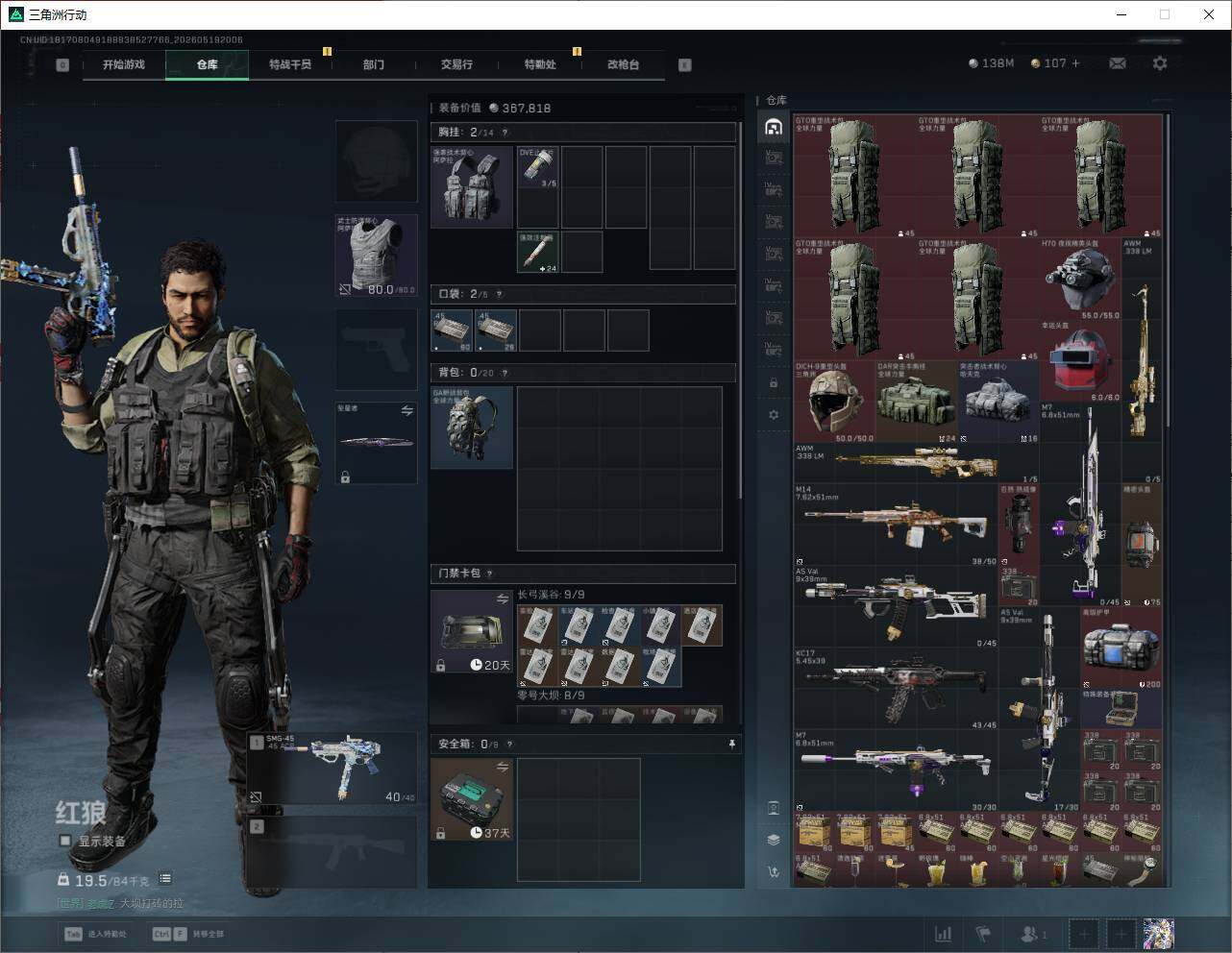The width and height of the screenshot is (1232, 953).
Task: Click the 进入特勤处 Tab shortcut button
Action: click(95, 934)
